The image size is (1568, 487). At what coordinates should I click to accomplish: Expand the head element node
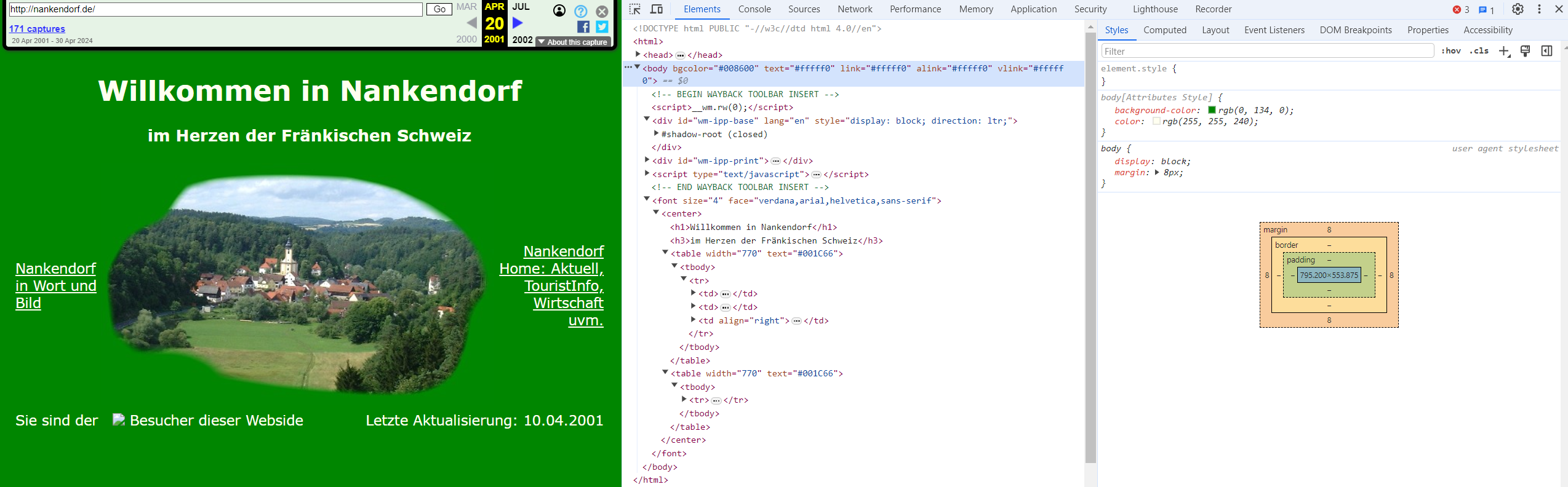[638, 54]
